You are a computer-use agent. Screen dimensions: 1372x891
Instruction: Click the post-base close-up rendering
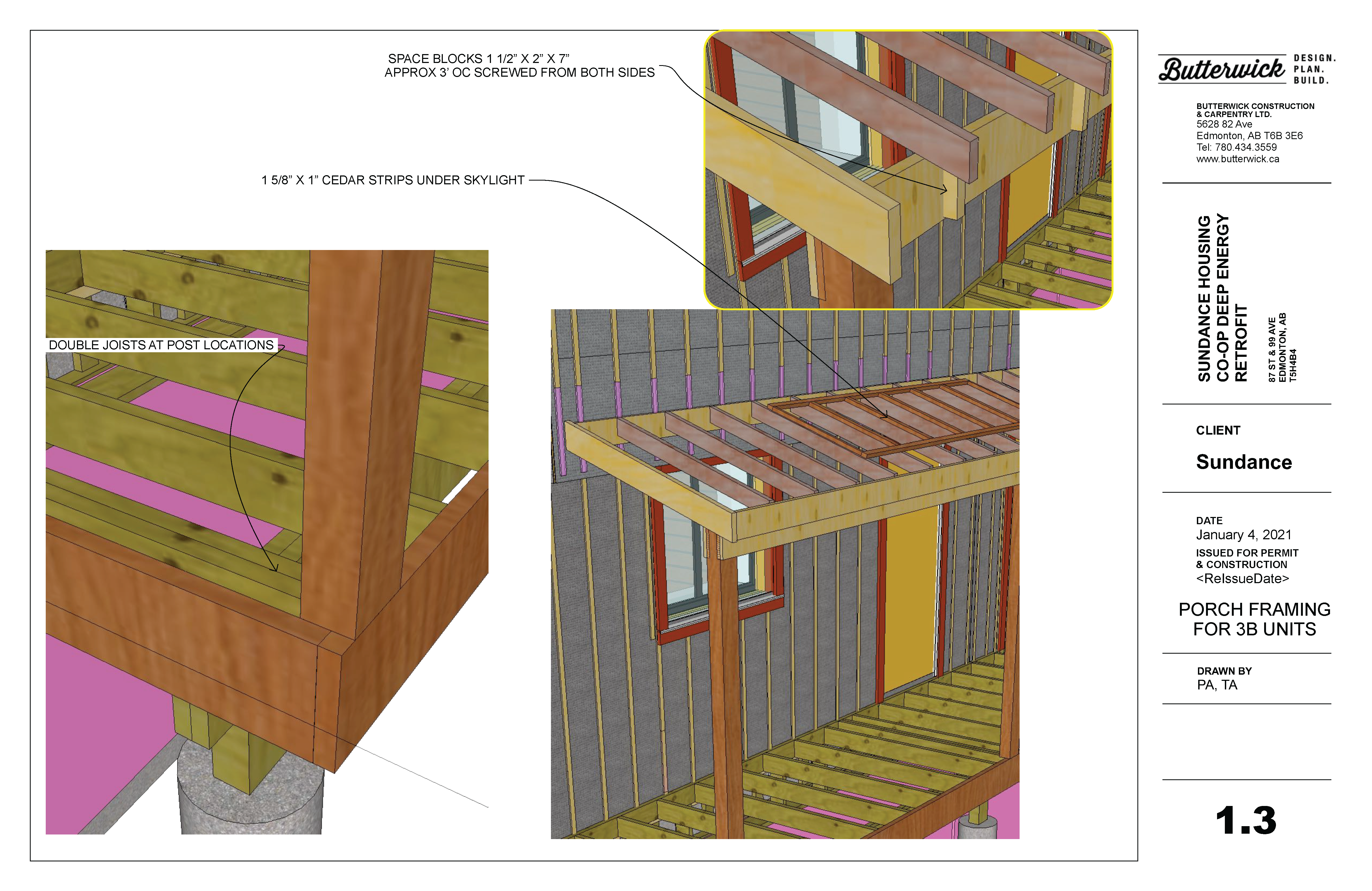pos(267,542)
